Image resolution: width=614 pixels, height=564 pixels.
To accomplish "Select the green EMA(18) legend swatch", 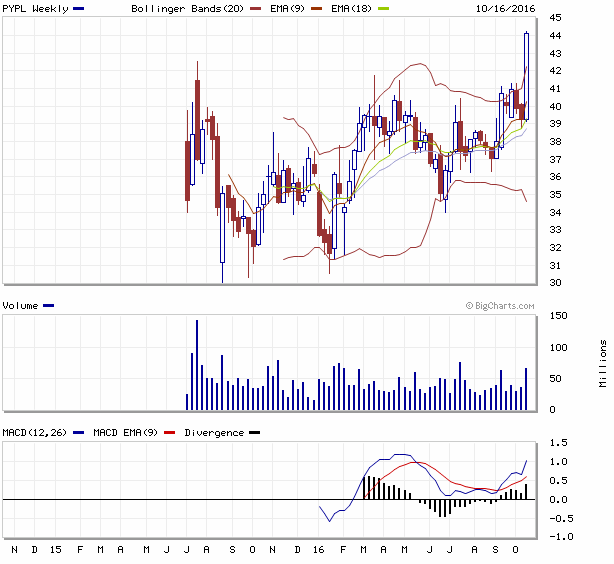I will [383, 9].
